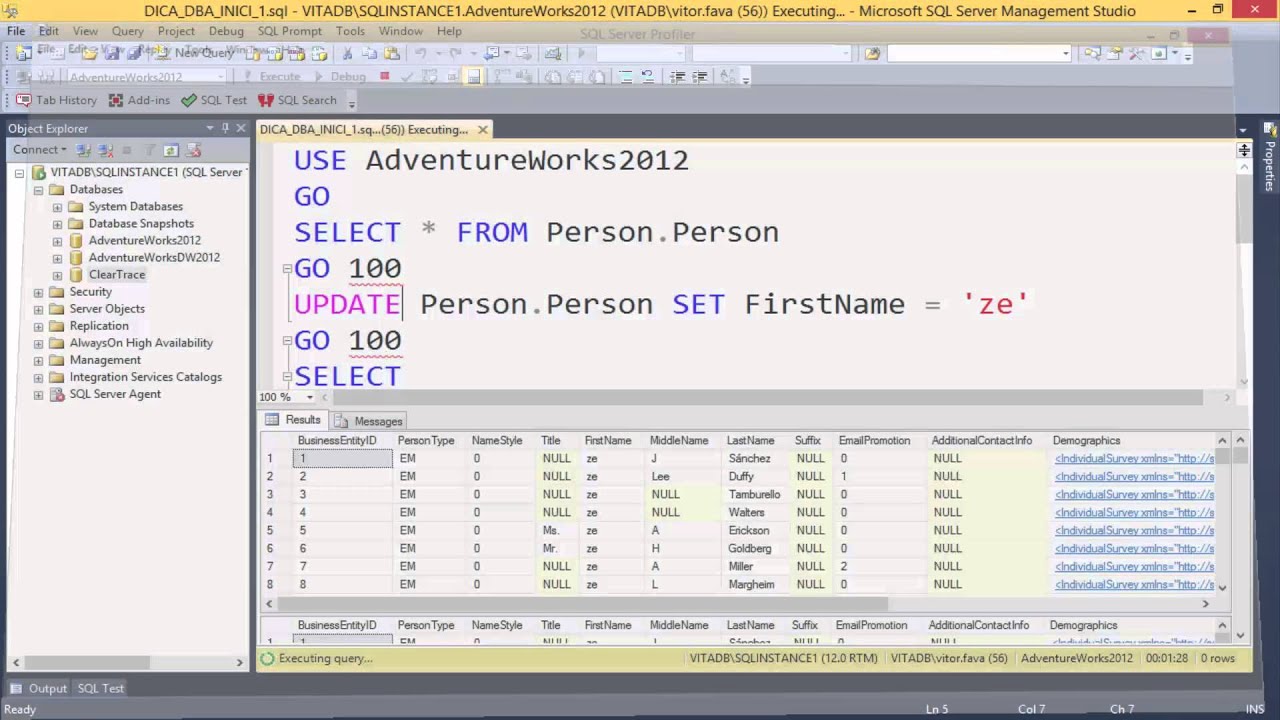Open the Object Explorer window position dropdown
The image size is (1280, 720).
[x=210, y=128]
